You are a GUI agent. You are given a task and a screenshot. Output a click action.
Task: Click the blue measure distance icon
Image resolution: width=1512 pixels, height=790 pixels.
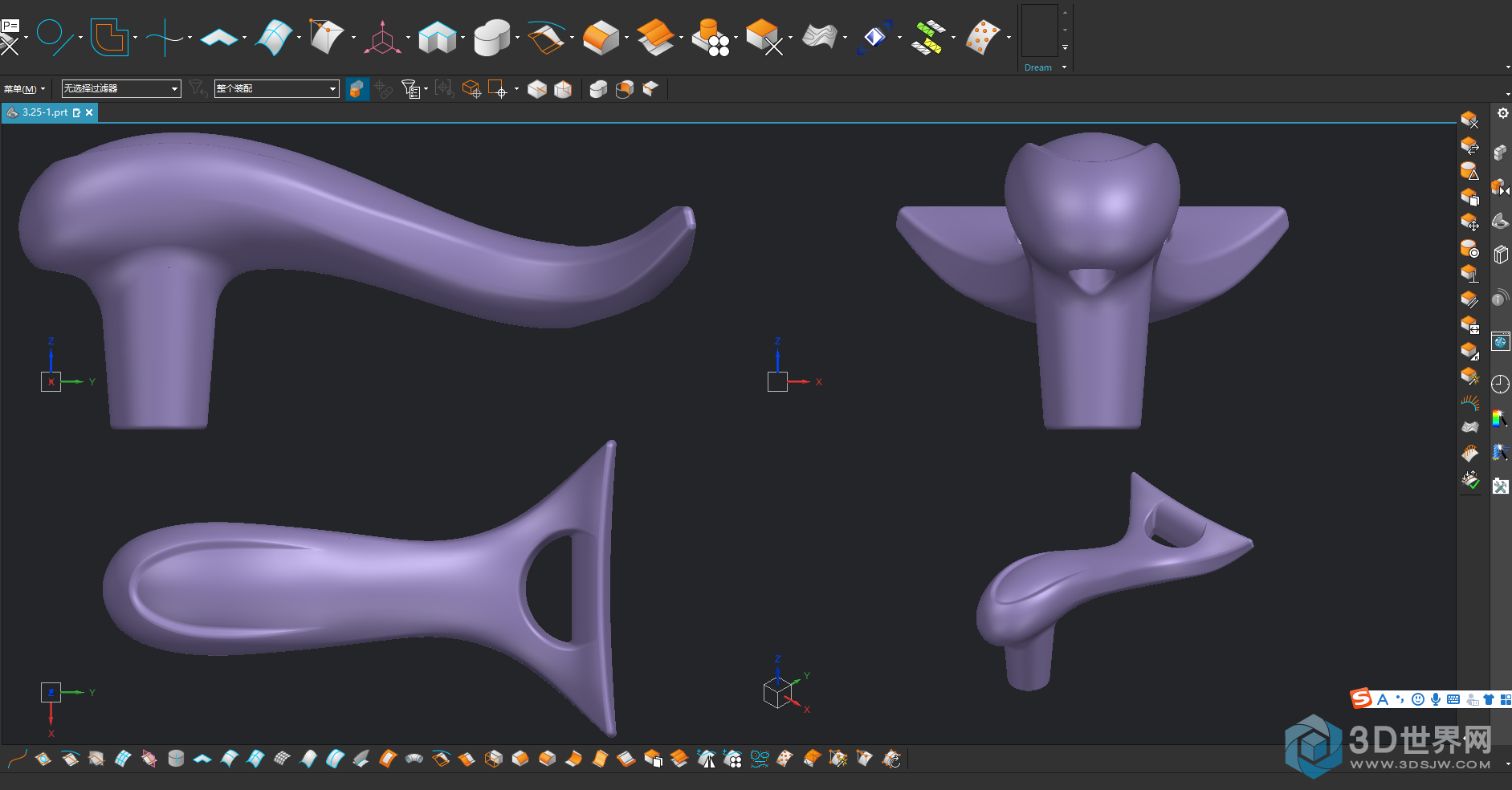[x=874, y=37]
